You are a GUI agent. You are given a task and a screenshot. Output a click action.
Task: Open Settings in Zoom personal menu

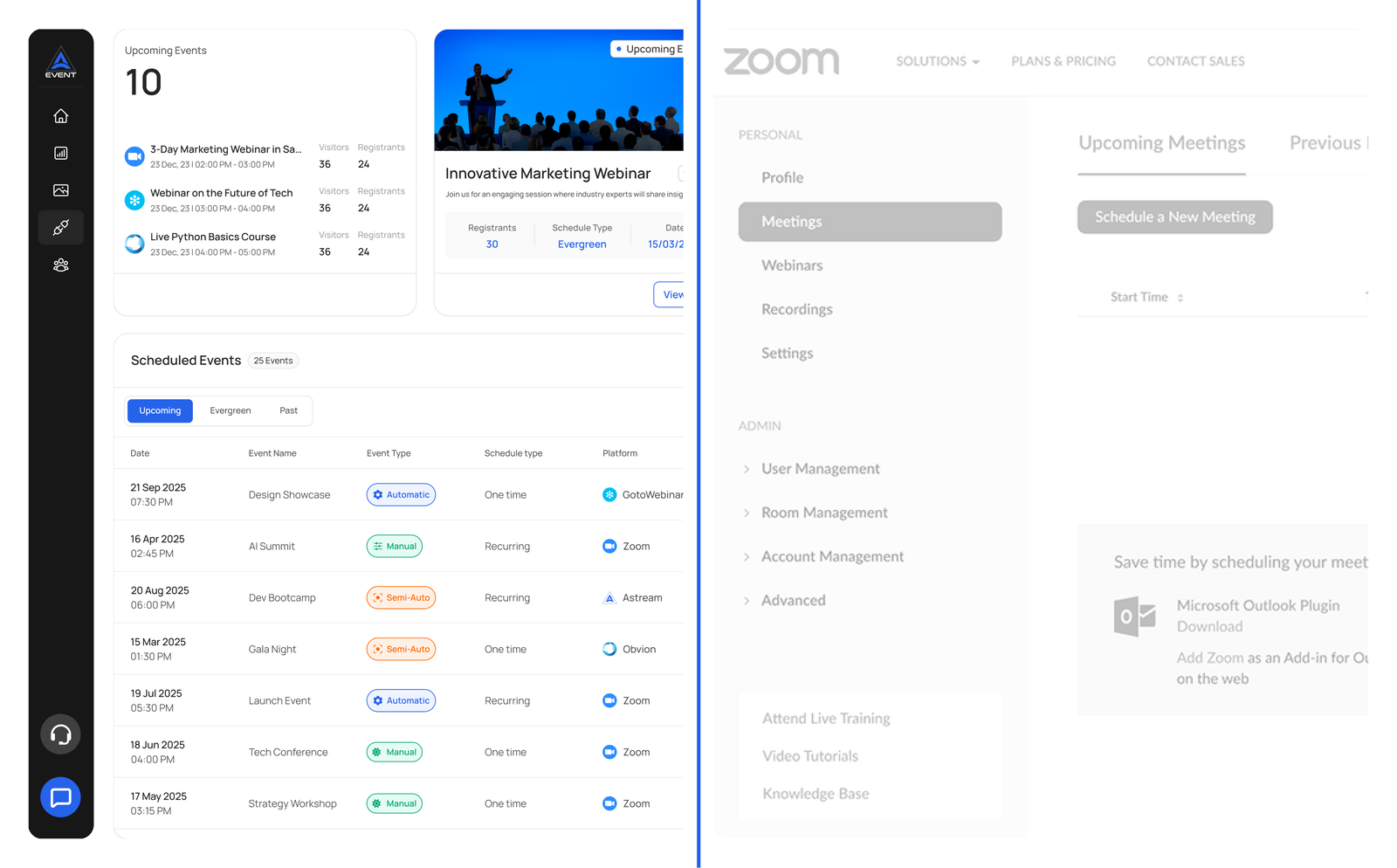pyautogui.click(x=787, y=353)
